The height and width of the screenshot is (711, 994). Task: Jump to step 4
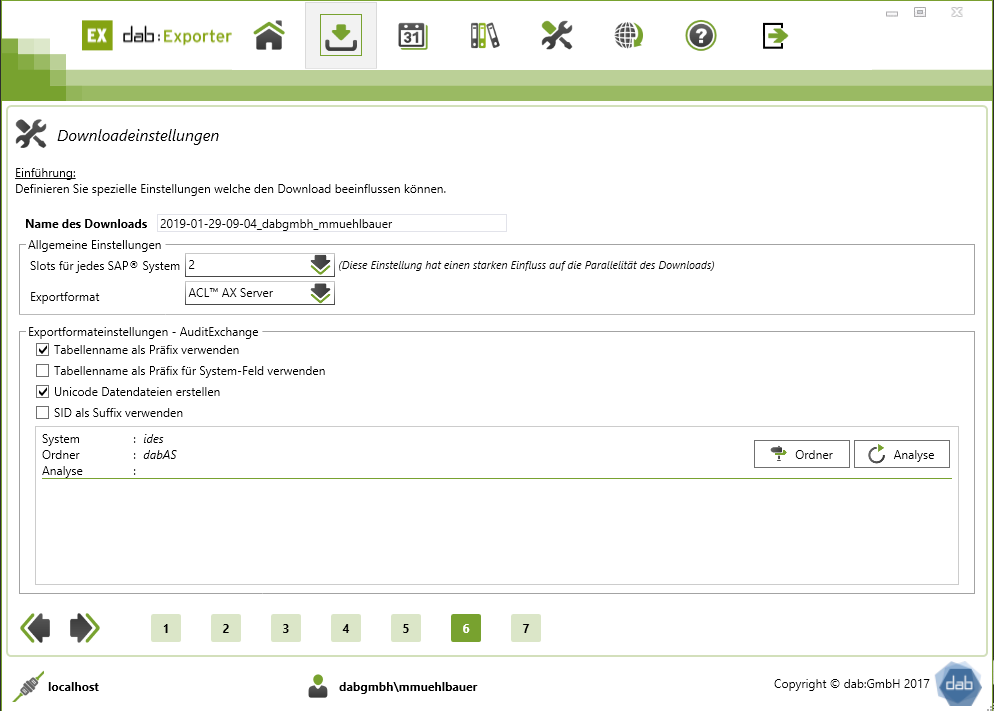tap(346, 628)
